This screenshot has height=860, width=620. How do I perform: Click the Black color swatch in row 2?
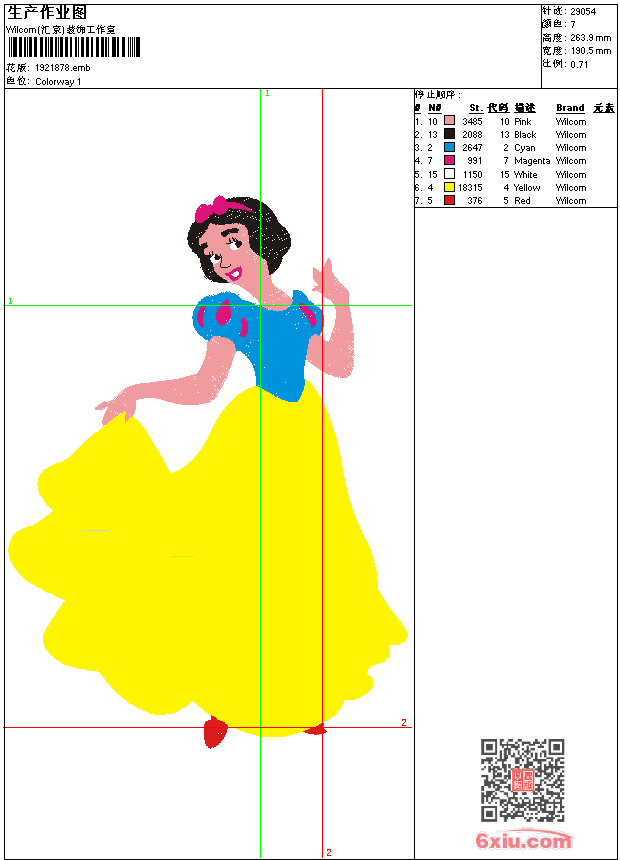coord(449,134)
